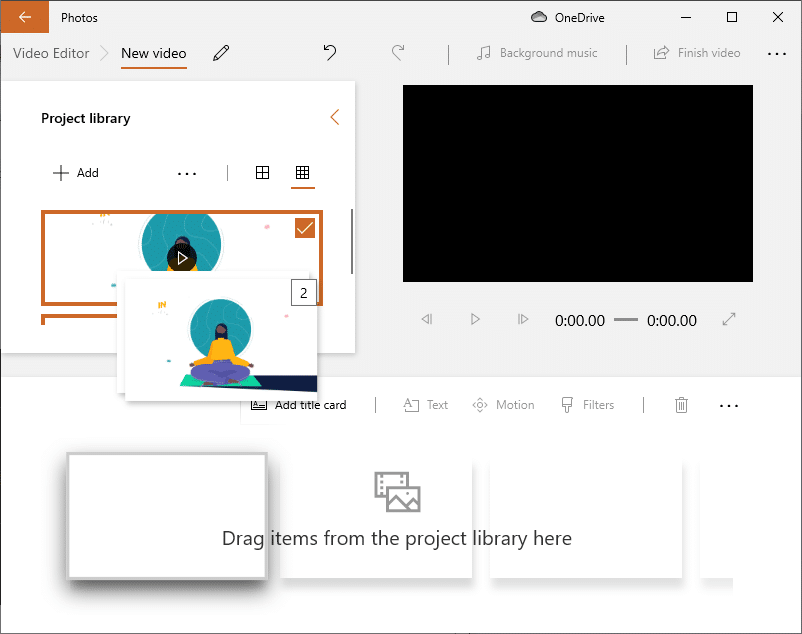Open the Video Editor breadcrumb
Image resolution: width=802 pixels, height=634 pixels.
coord(51,53)
